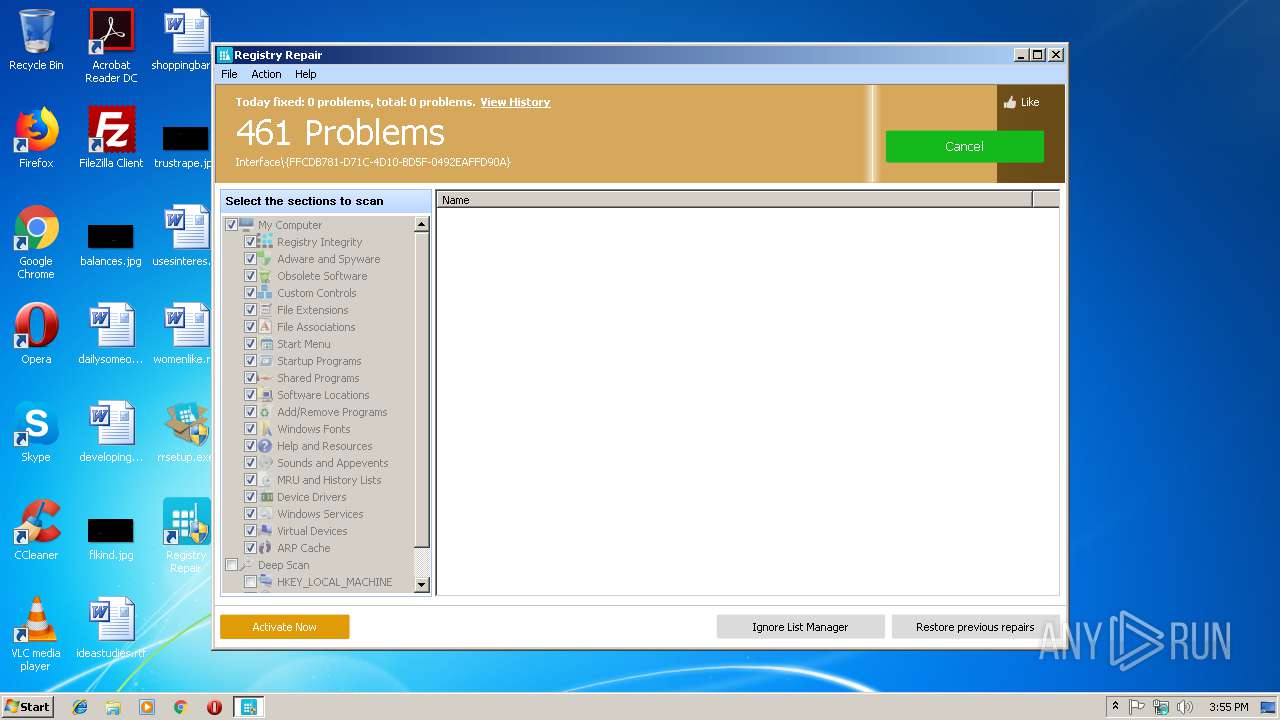Click the Virtual Devices section icon
The width and height of the screenshot is (1280, 720).
(266, 531)
